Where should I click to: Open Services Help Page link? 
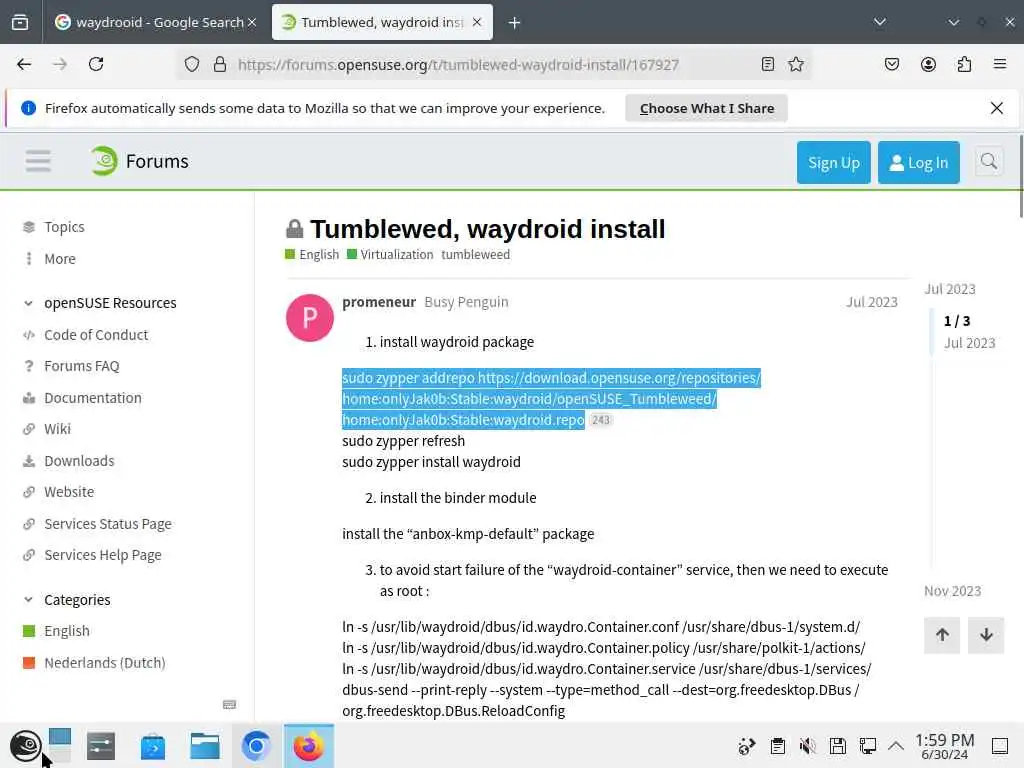click(x=103, y=555)
